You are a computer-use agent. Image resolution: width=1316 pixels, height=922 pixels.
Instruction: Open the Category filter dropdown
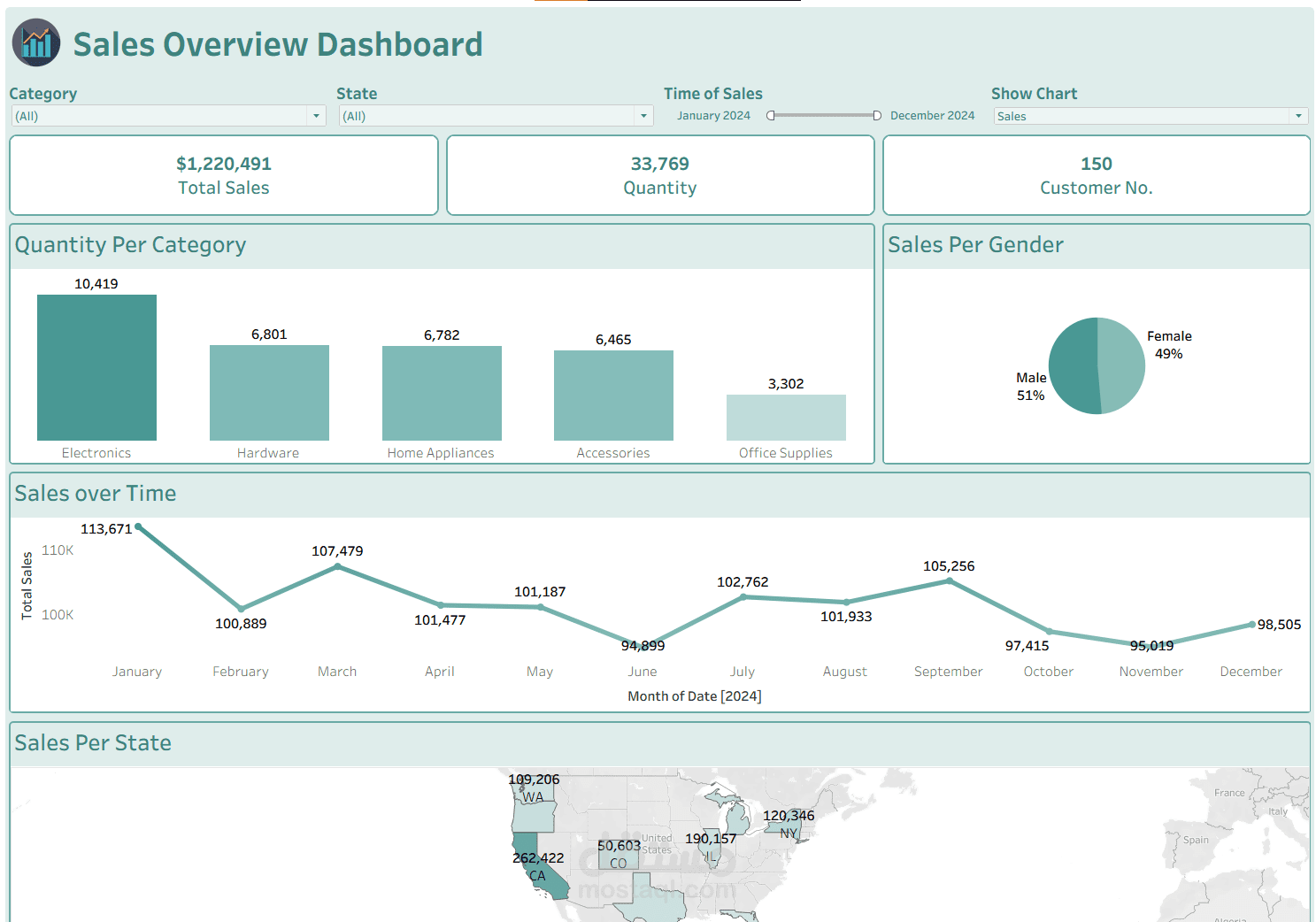[316, 116]
